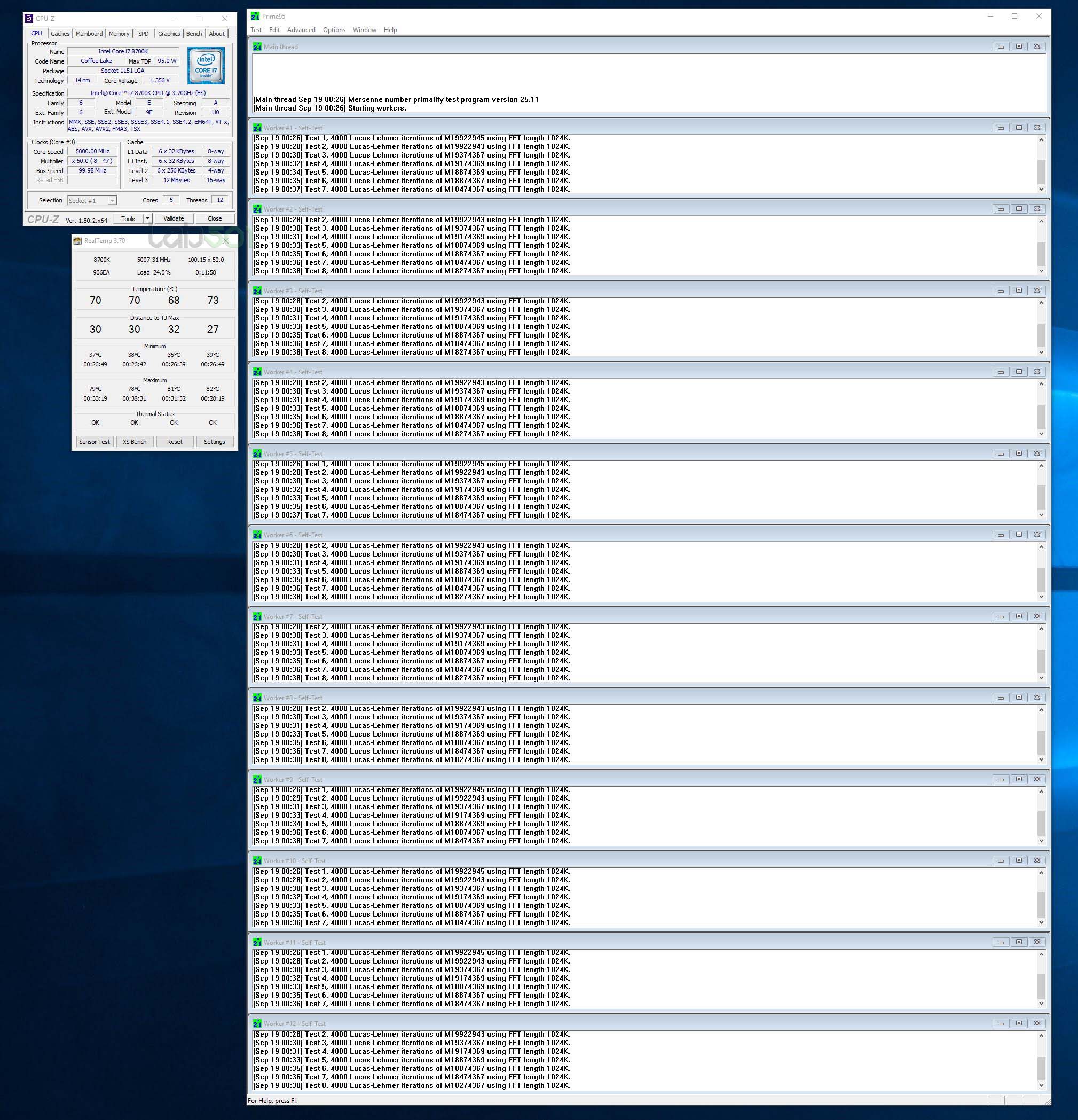The height and width of the screenshot is (1120, 1078).
Task: Click RealTemp XS Bench button
Action: [x=135, y=442]
